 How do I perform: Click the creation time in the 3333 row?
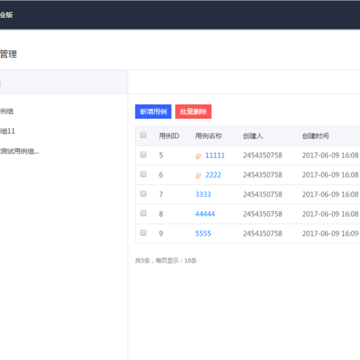pyautogui.click(x=330, y=194)
